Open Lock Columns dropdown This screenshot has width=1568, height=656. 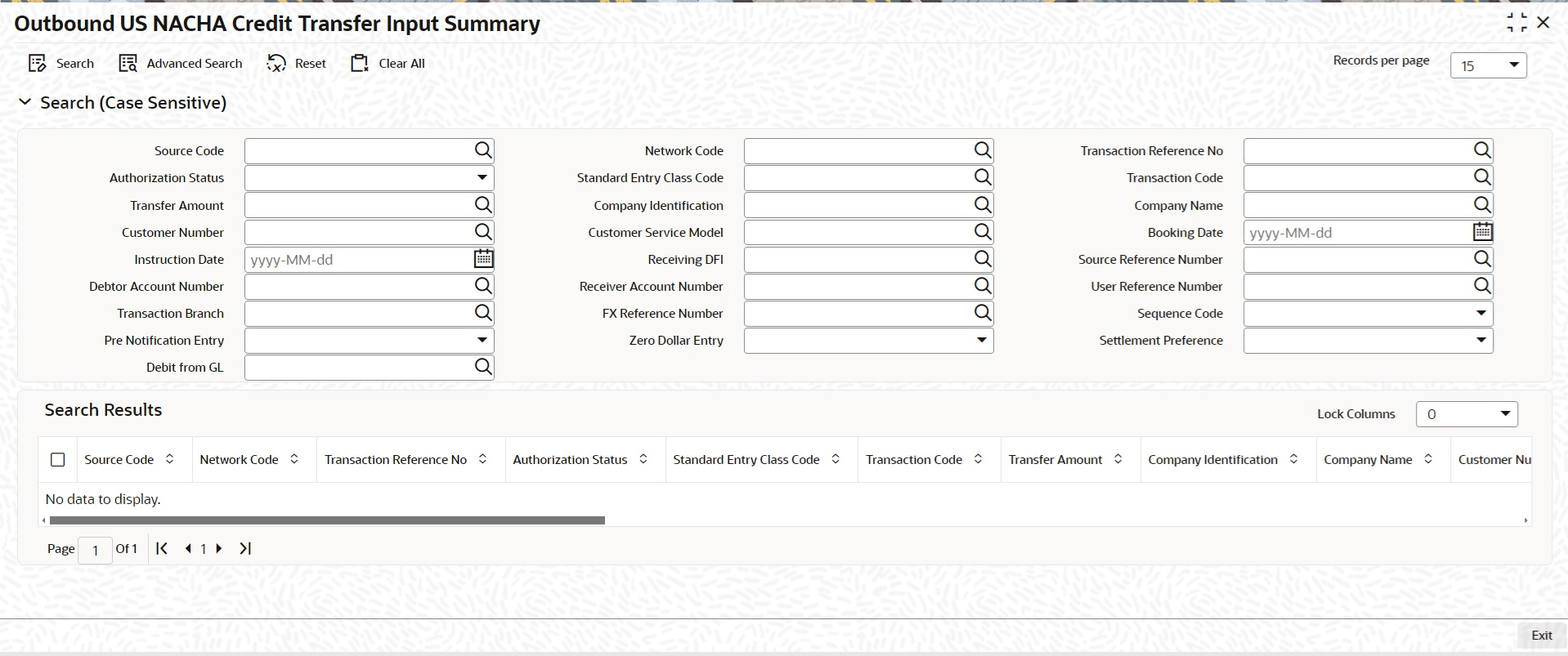point(1467,414)
